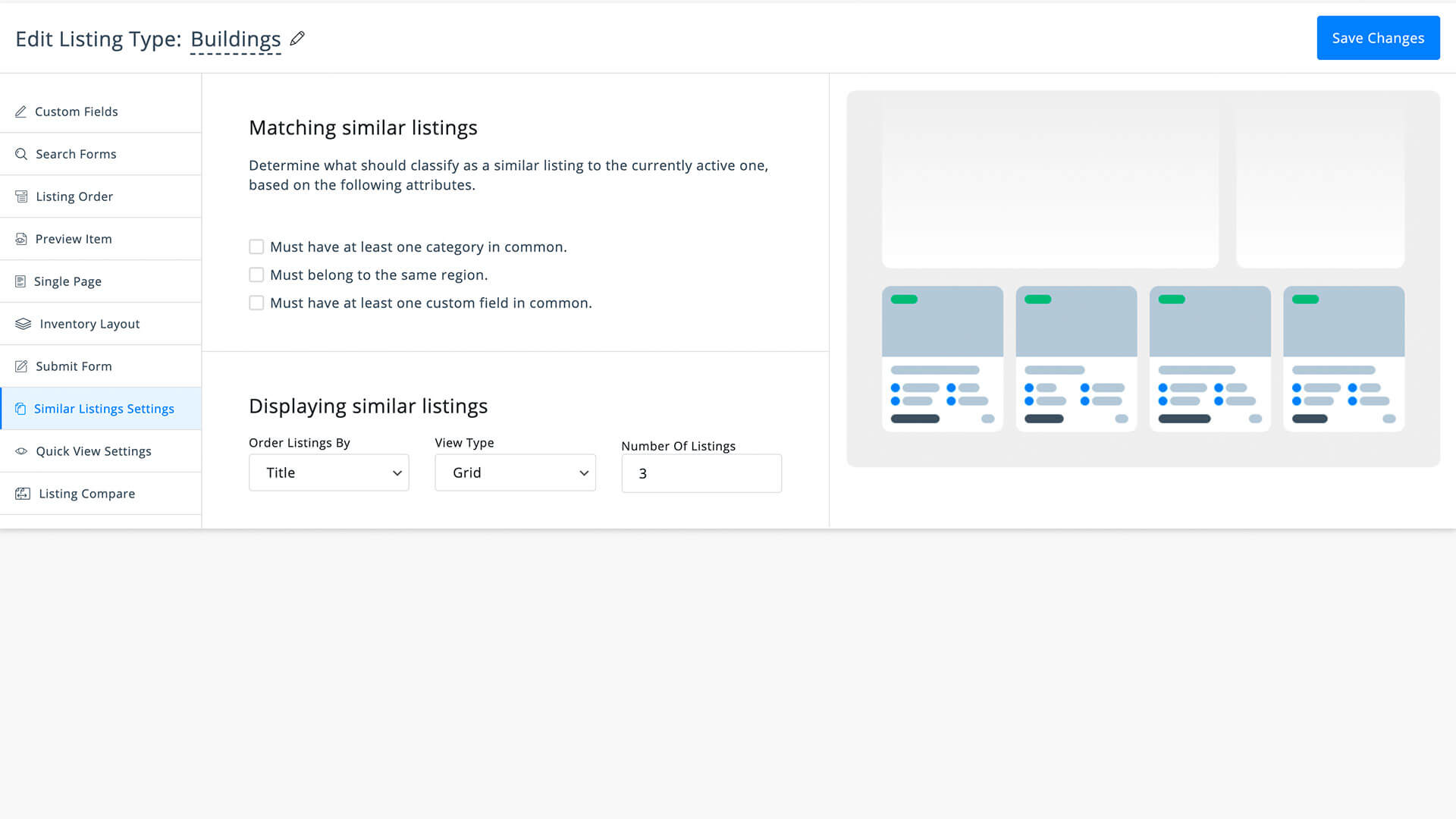Click the Listing Compare icon
Image resolution: width=1456 pixels, height=819 pixels.
pos(23,494)
